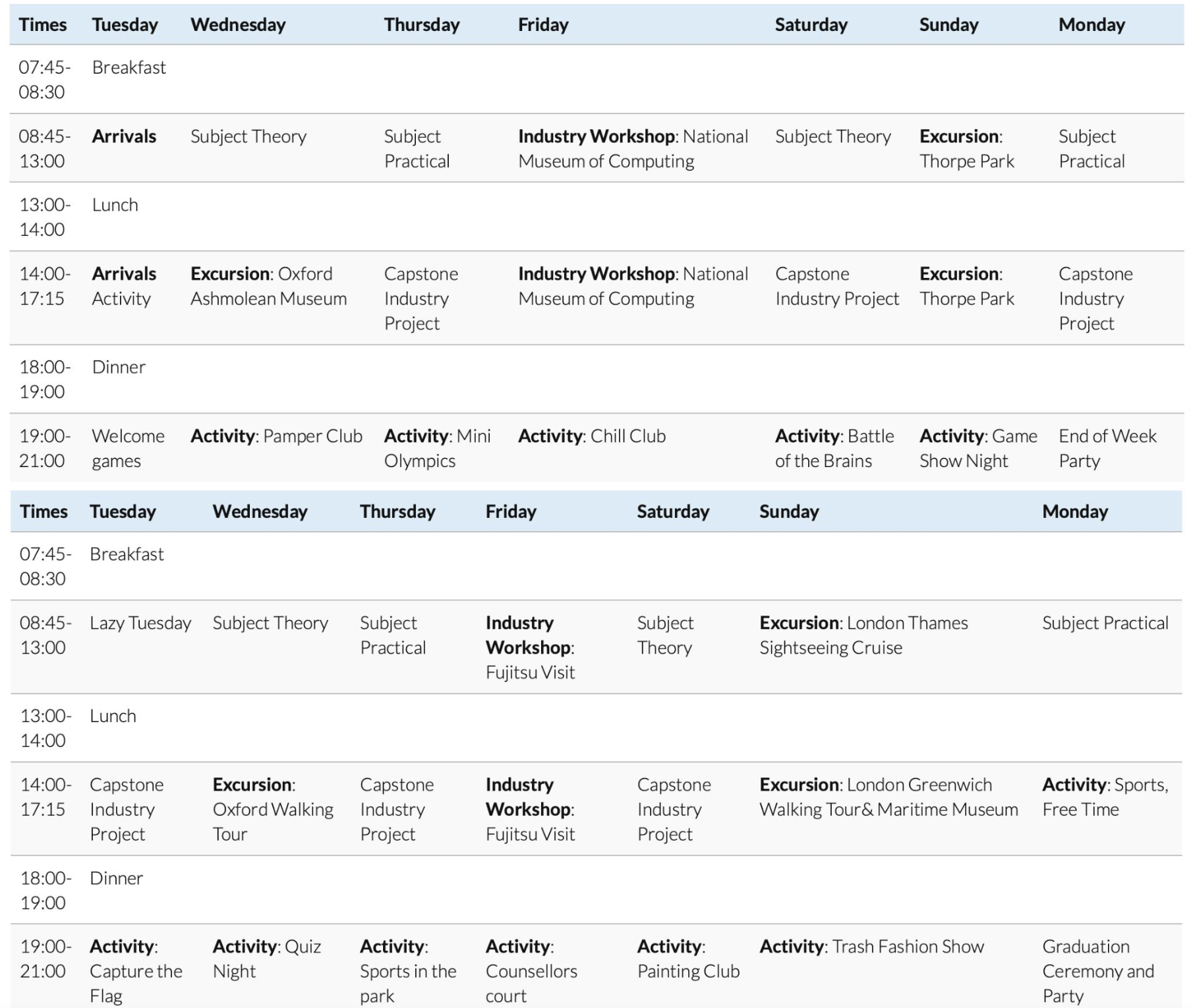Click Sports, Free Time activity cell
The height and width of the screenshot is (1008, 1193).
pyautogui.click(x=1105, y=797)
